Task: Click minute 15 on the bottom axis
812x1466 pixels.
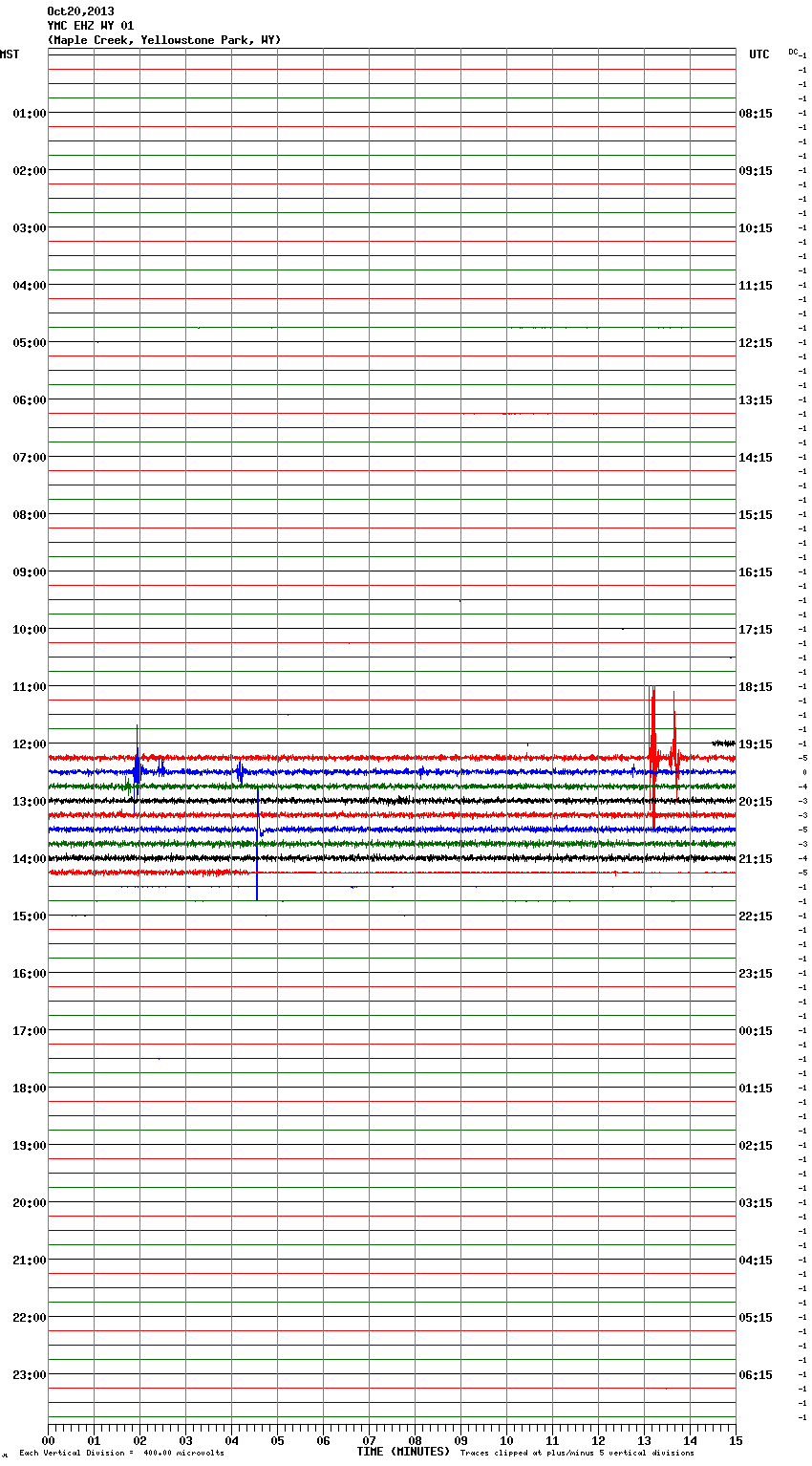Action: [x=736, y=1440]
